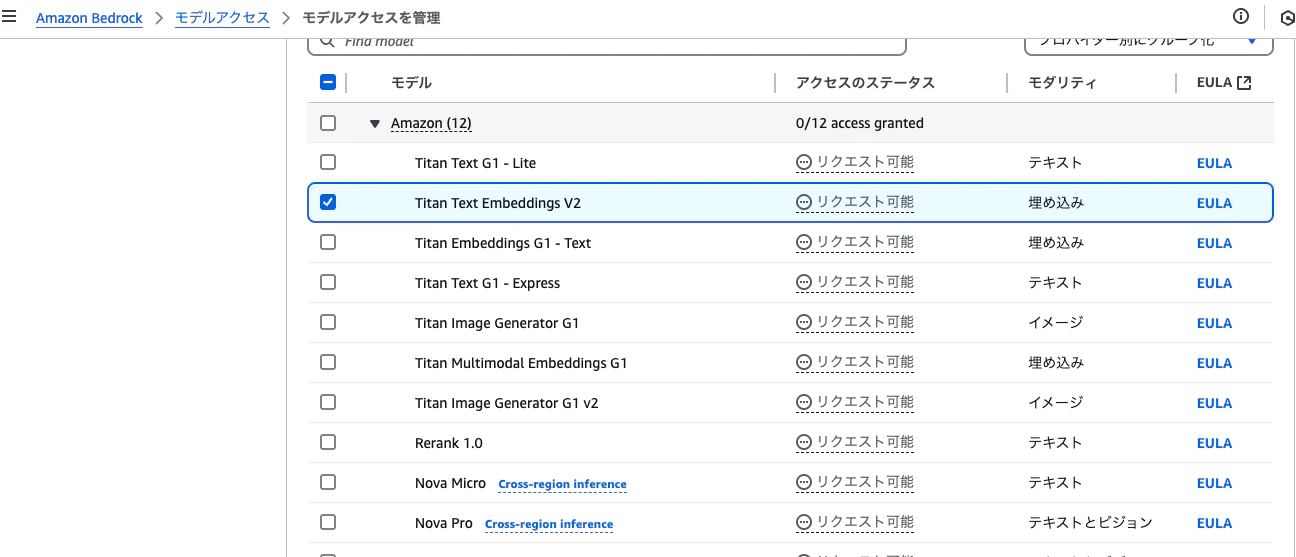Open EULA link for Nova Pro
Screen dimensions: 1296x557
pyautogui.click(x=1214, y=523)
